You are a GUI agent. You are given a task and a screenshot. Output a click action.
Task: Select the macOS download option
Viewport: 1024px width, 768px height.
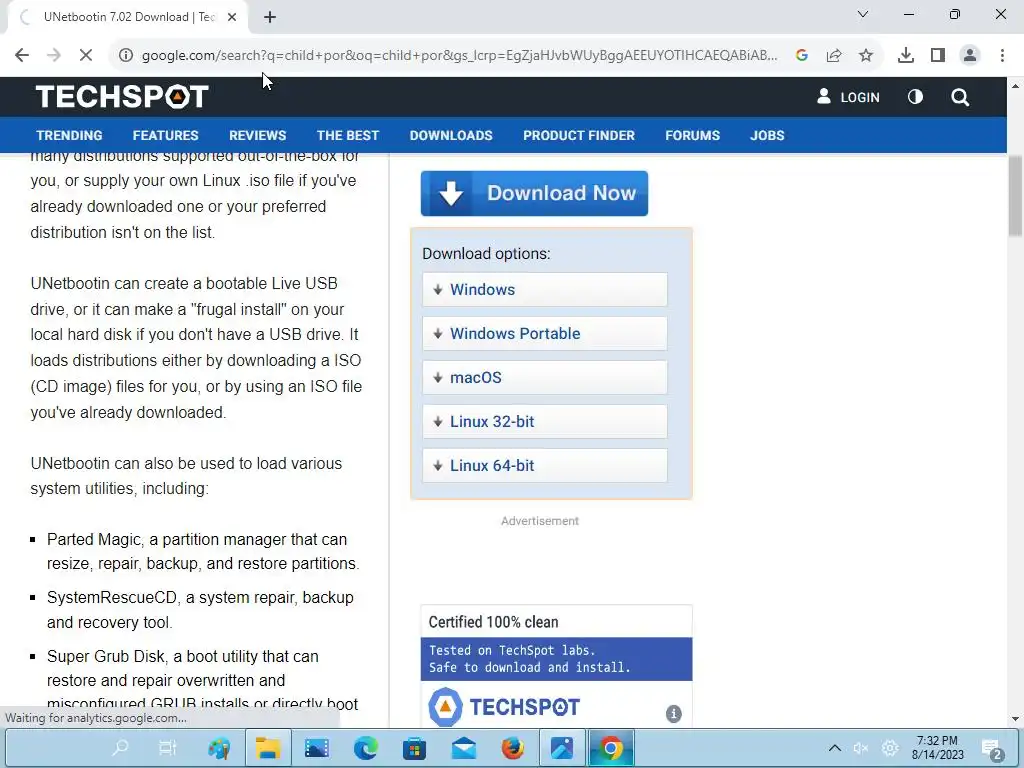545,377
